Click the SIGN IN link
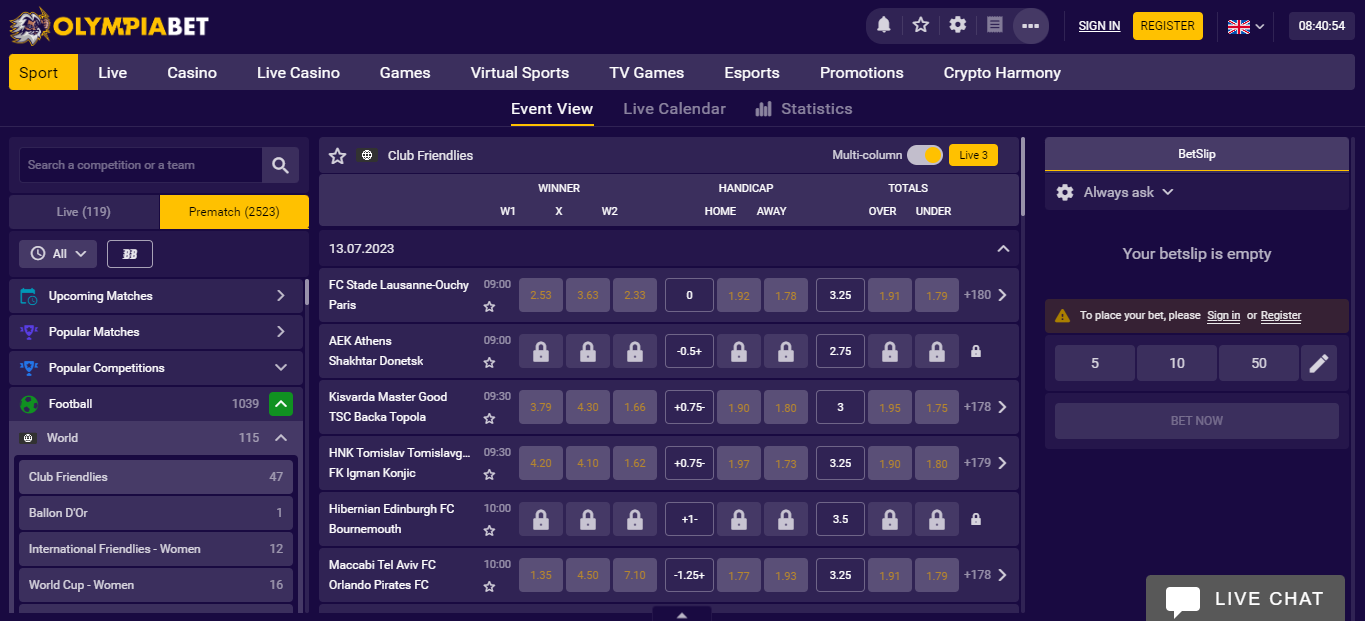The height and width of the screenshot is (621, 1365). point(1099,26)
